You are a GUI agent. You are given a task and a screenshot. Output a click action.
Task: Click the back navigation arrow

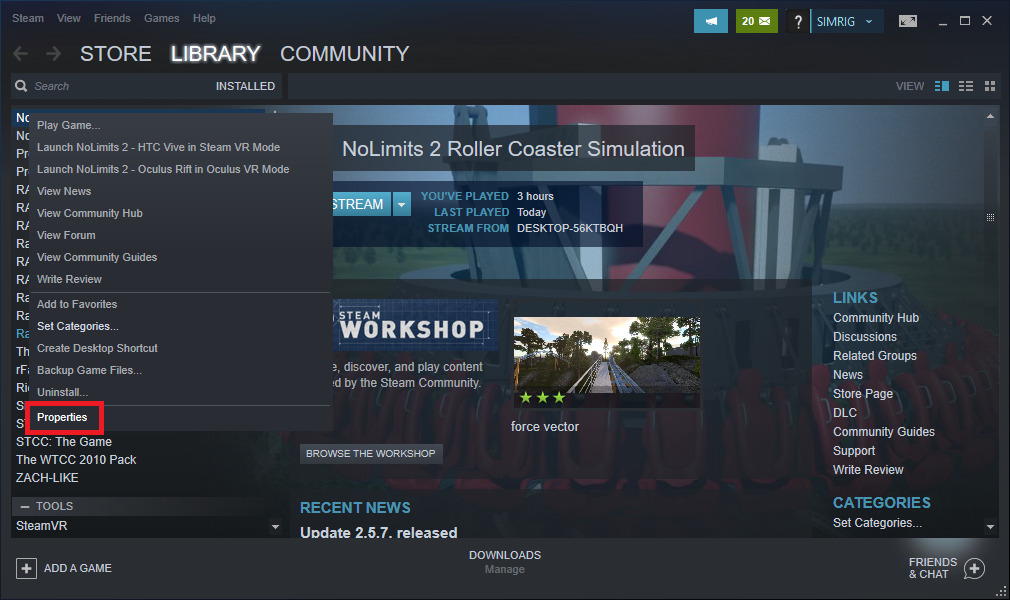pos(20,54)
